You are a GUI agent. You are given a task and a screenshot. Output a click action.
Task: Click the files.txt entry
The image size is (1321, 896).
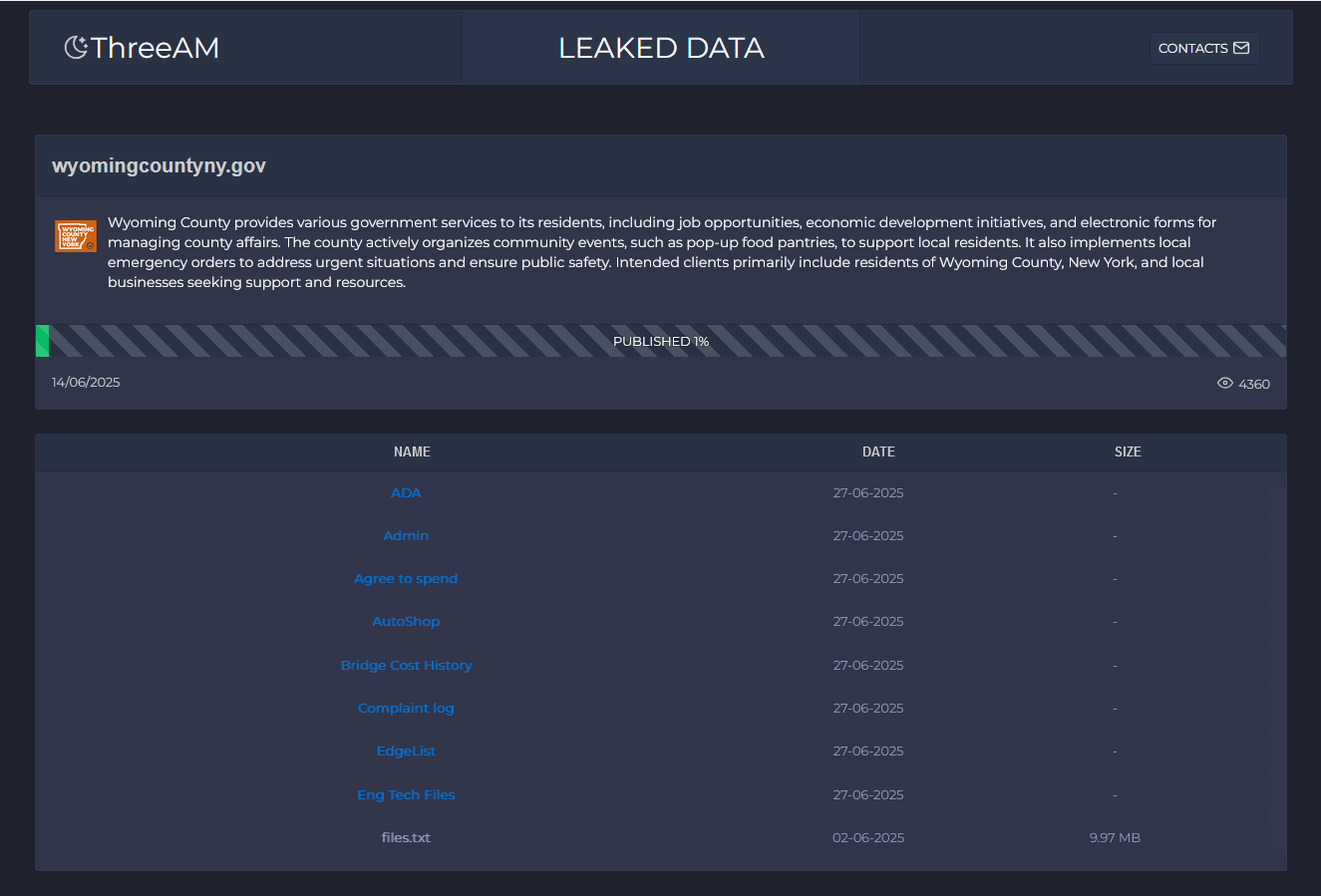coord(406,837)
